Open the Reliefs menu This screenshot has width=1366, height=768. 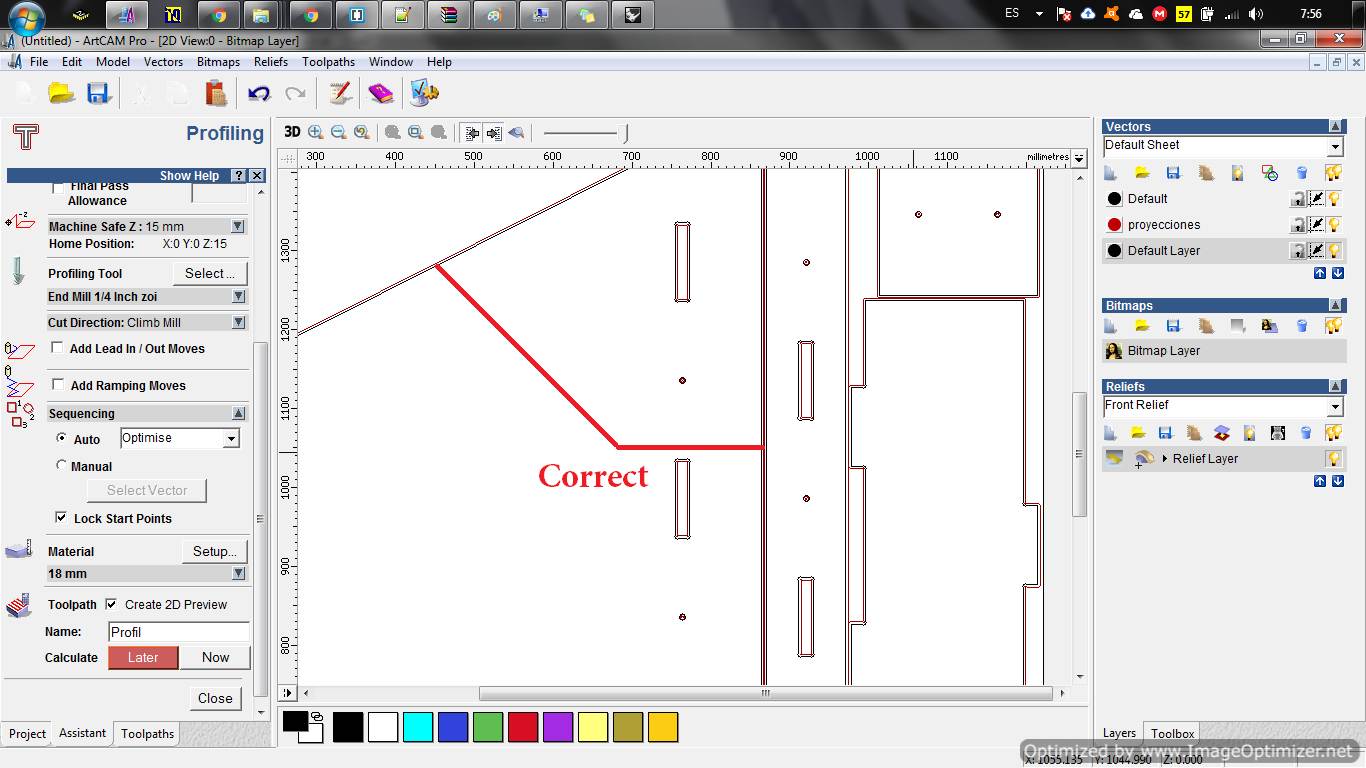pos(271,62)
